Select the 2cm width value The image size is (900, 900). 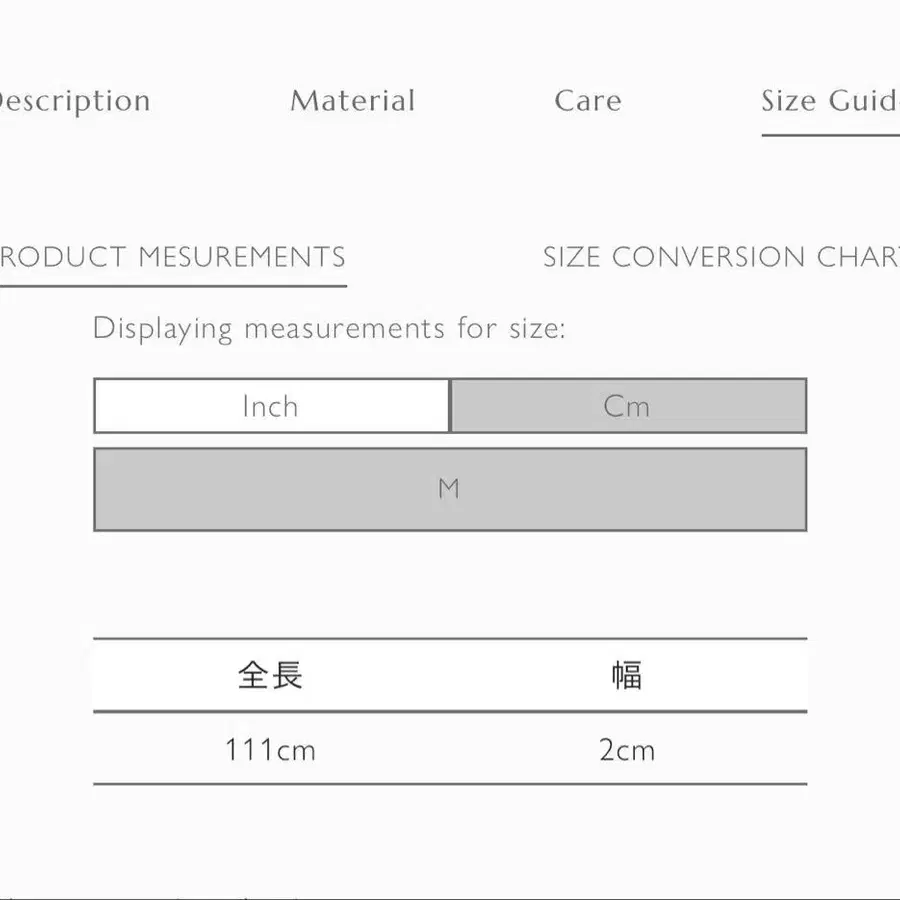[627, 750]
